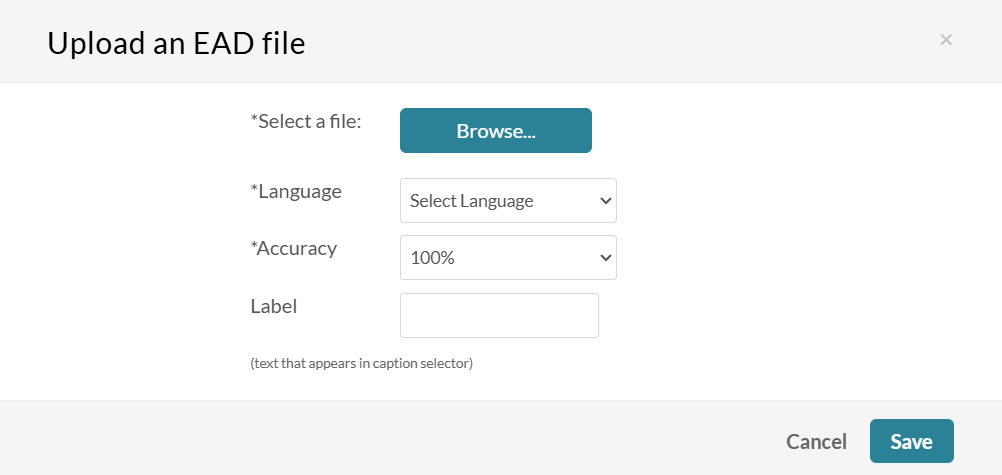The image size is (1002, 475).
Task: Click the asterisk before Select a file
Action: tap(254, 119)
